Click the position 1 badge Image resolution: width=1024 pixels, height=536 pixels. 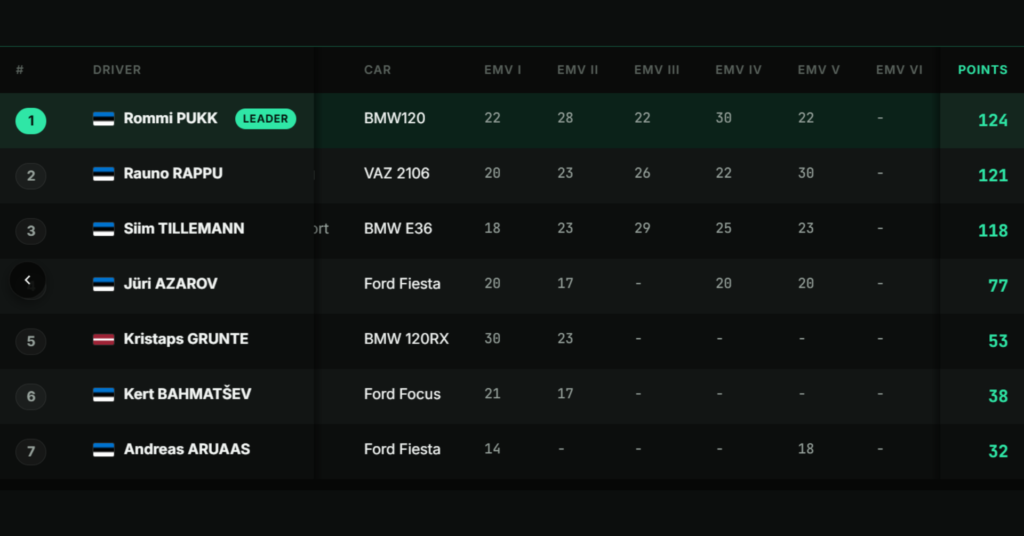click(x=31, y=121)
